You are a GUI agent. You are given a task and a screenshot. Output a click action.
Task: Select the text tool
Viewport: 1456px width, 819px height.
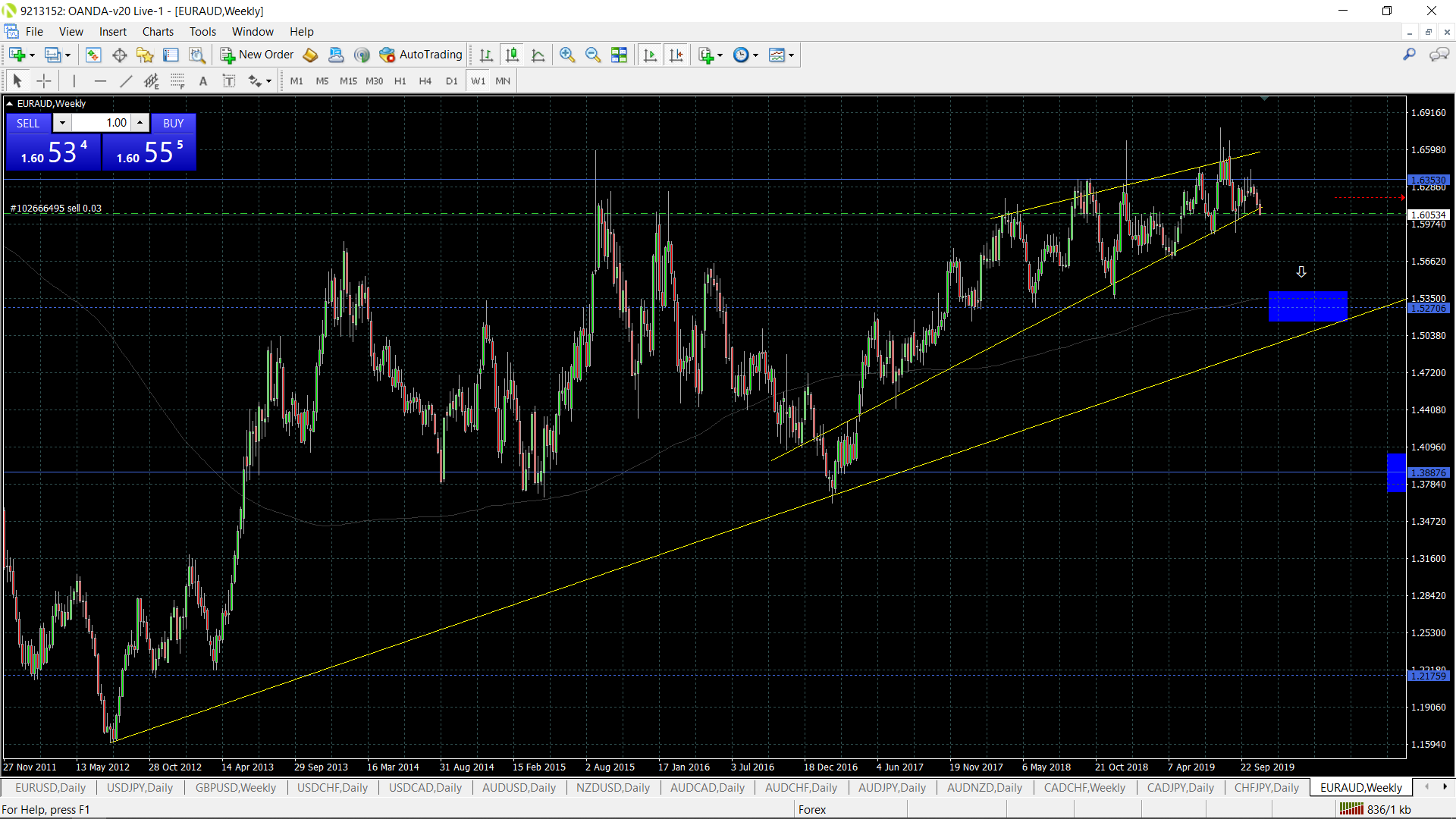coord(203,80)
